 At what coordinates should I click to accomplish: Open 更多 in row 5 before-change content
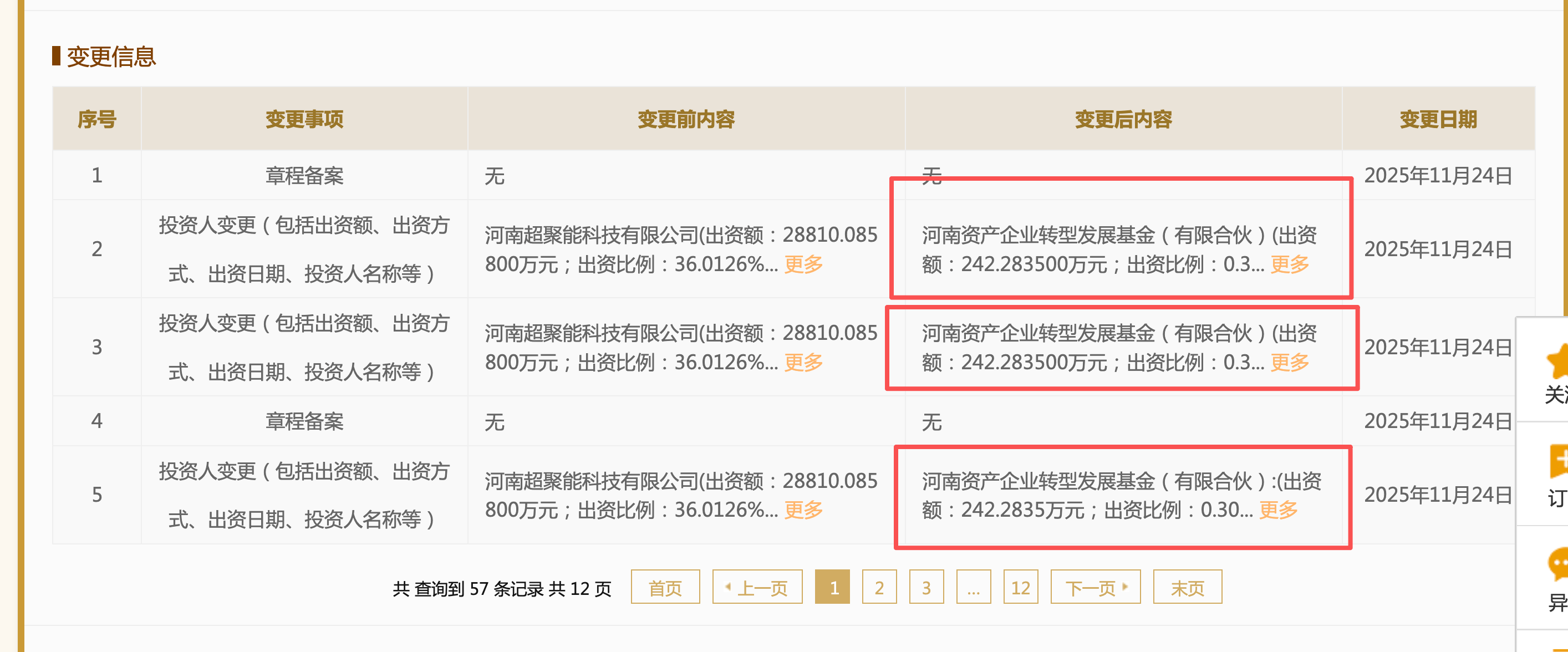click(803, 510)
